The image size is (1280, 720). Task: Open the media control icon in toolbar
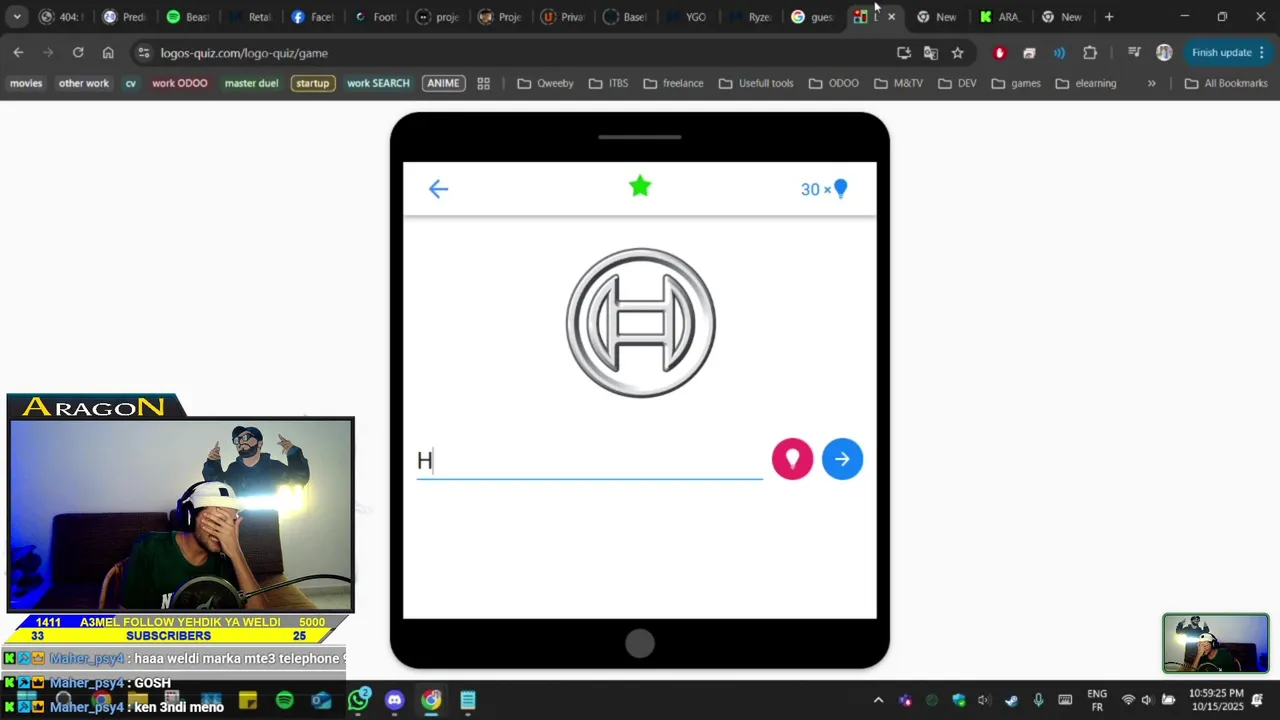(x=1134, y=53)
